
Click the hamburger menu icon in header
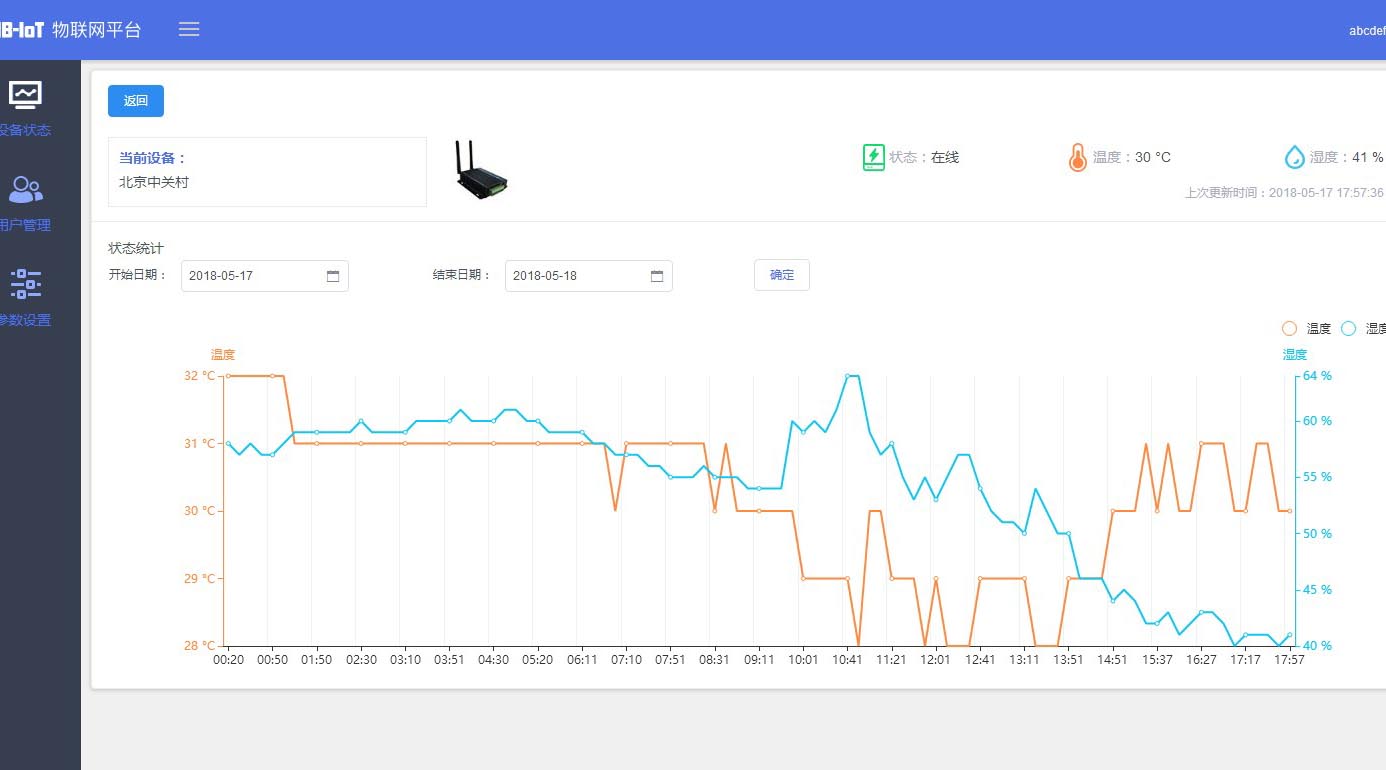click(x=189, y=29)
